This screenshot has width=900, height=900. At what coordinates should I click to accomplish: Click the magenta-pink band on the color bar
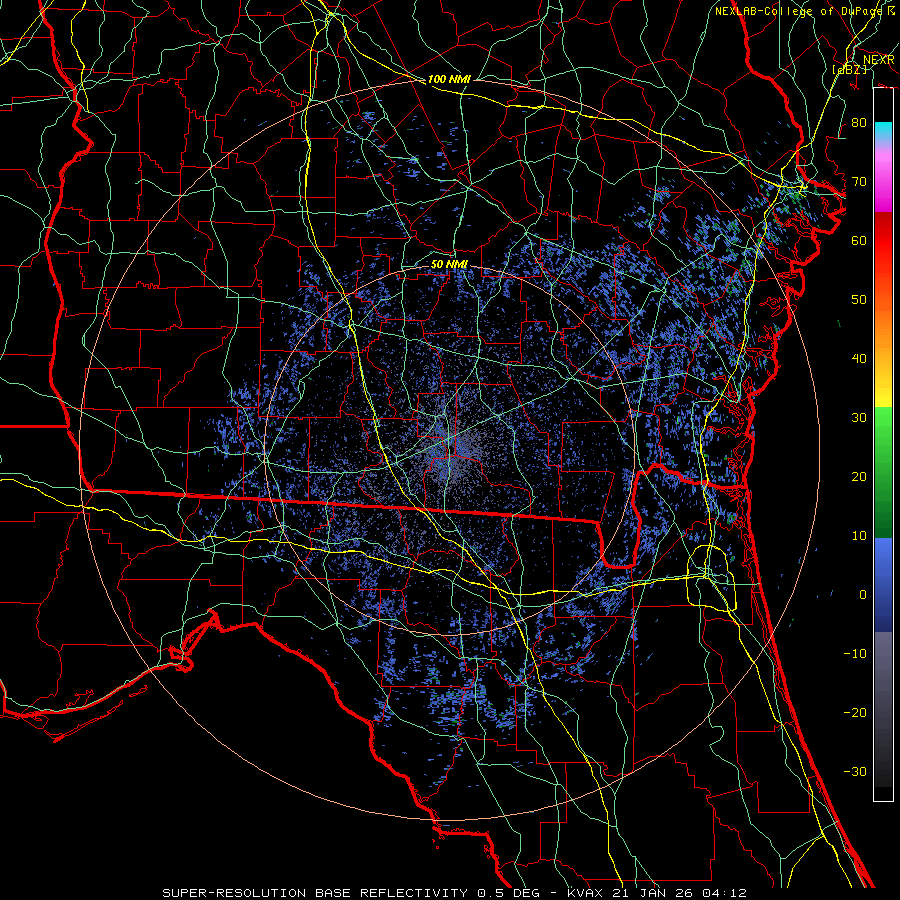pos(883,184)
